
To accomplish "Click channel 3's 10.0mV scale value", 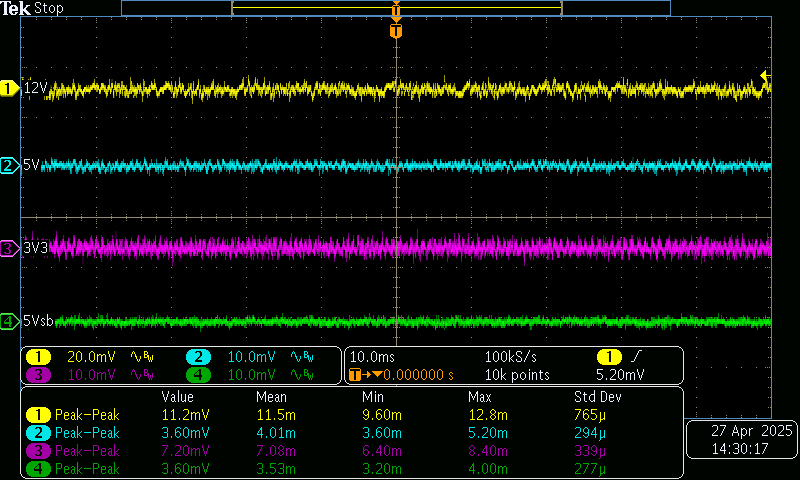I will click(x=91, y=375).
